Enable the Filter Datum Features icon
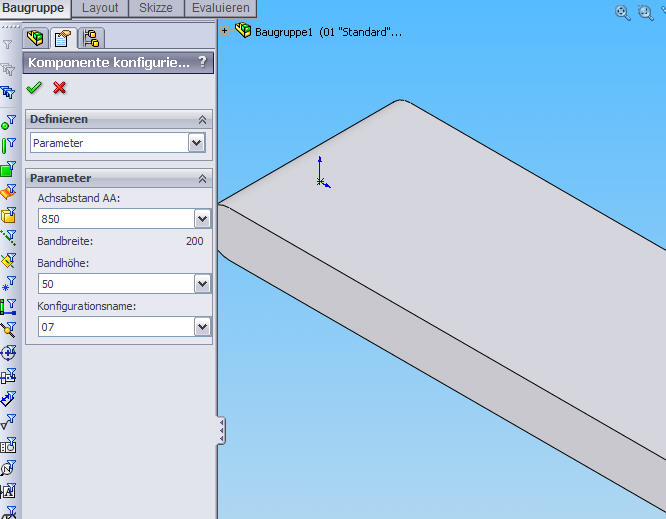Screen dimensions: 666x519 (8, 491)
